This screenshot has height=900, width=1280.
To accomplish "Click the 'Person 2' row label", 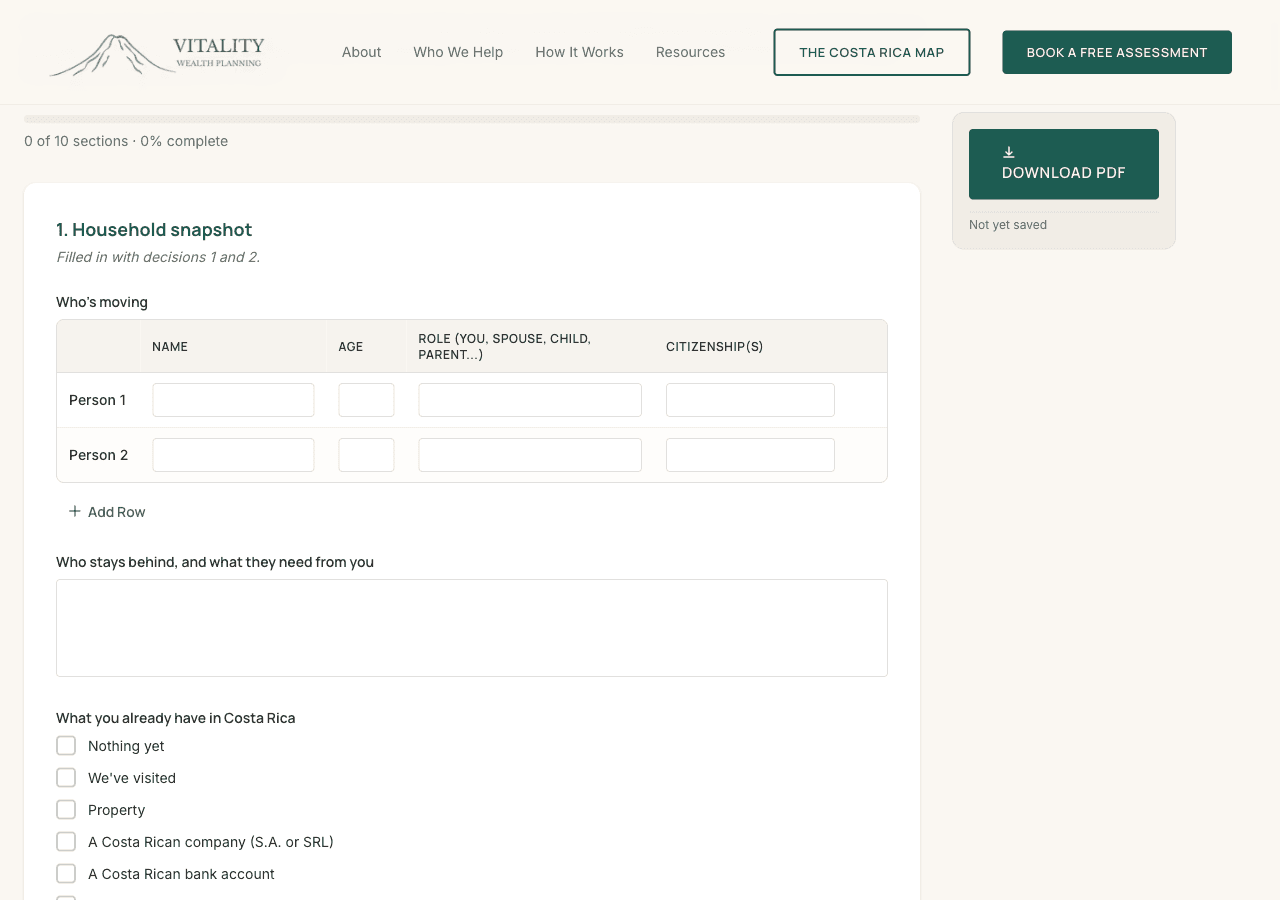I will (x=98, y=455).
